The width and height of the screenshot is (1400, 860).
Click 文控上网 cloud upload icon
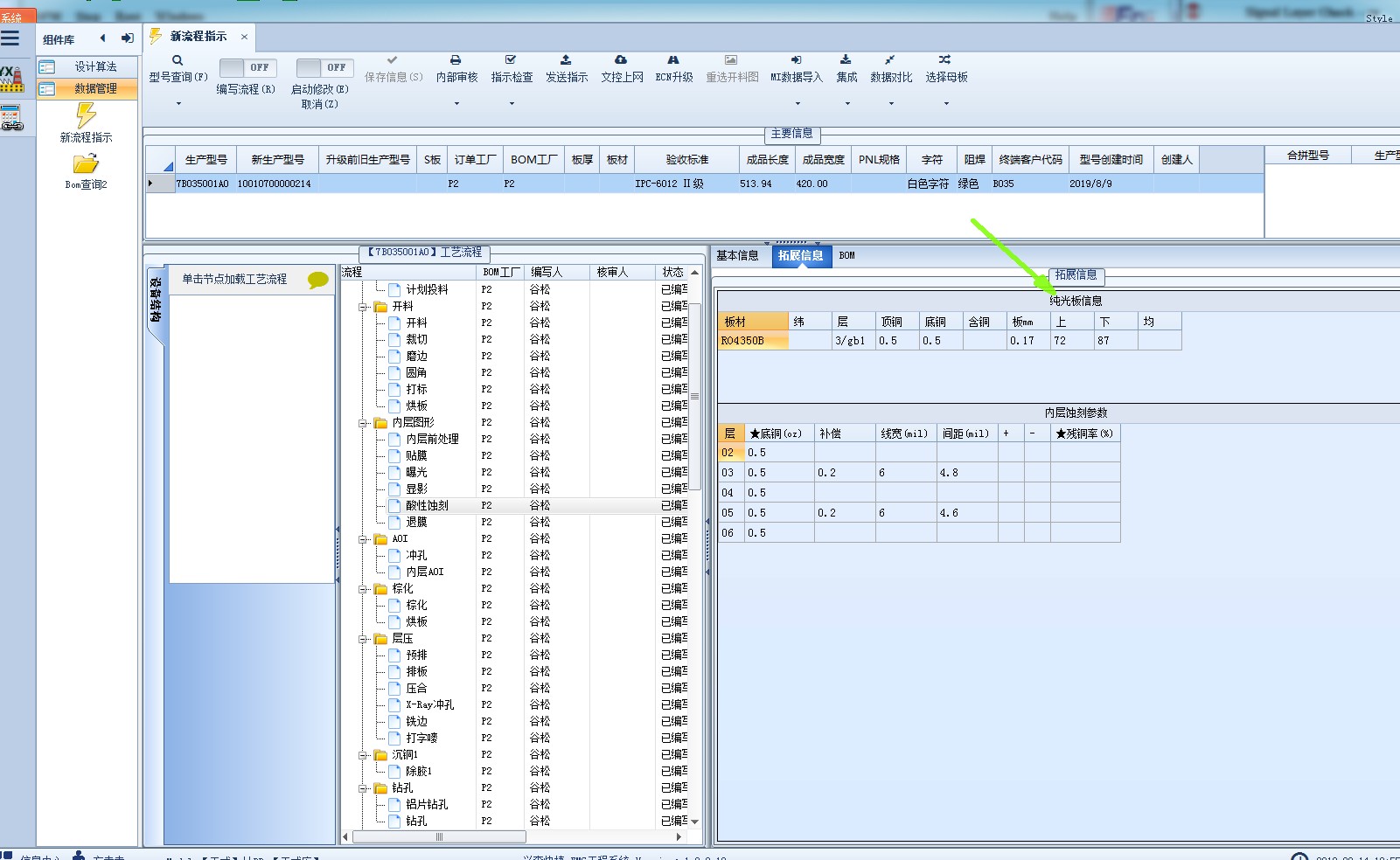621,60
